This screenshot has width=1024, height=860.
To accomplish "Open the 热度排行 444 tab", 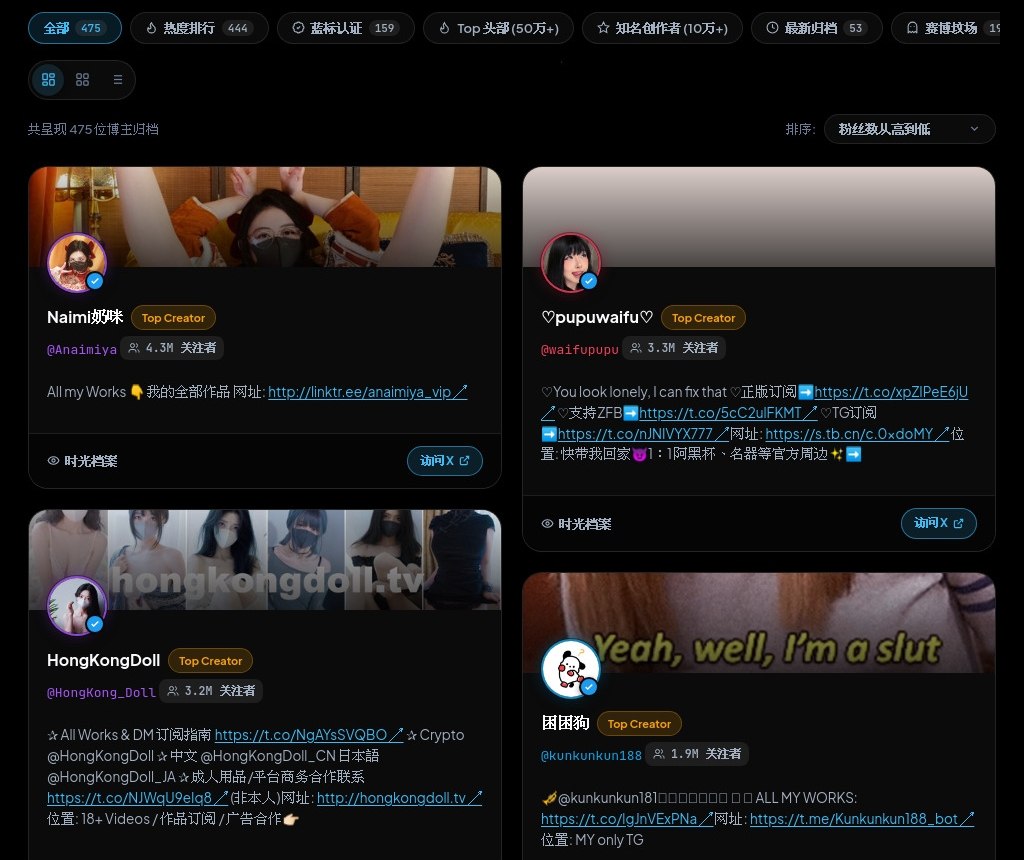I will 199,28.
